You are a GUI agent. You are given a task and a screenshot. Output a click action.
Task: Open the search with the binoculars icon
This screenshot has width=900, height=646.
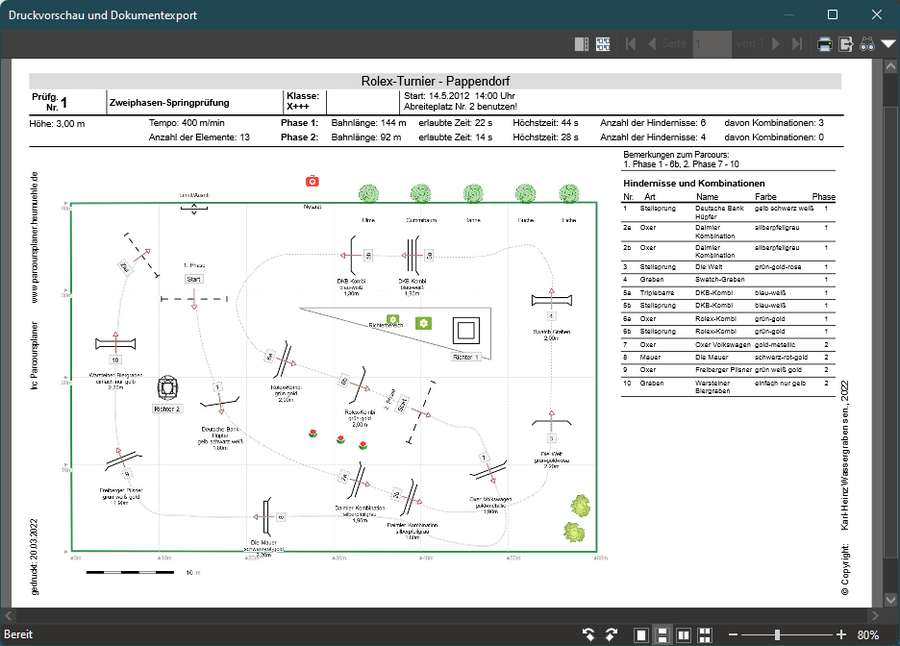click(867, 44)
